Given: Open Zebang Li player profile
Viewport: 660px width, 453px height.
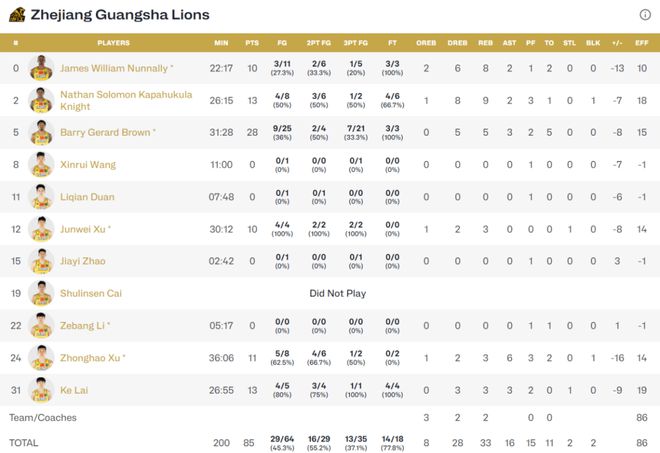Looking at the screenshot, I should pyautogui.click(x=85, y=326).
